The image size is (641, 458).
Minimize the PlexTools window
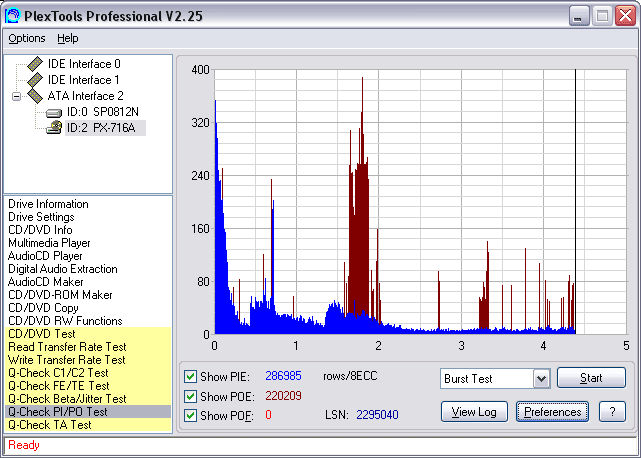pos(579,16)
